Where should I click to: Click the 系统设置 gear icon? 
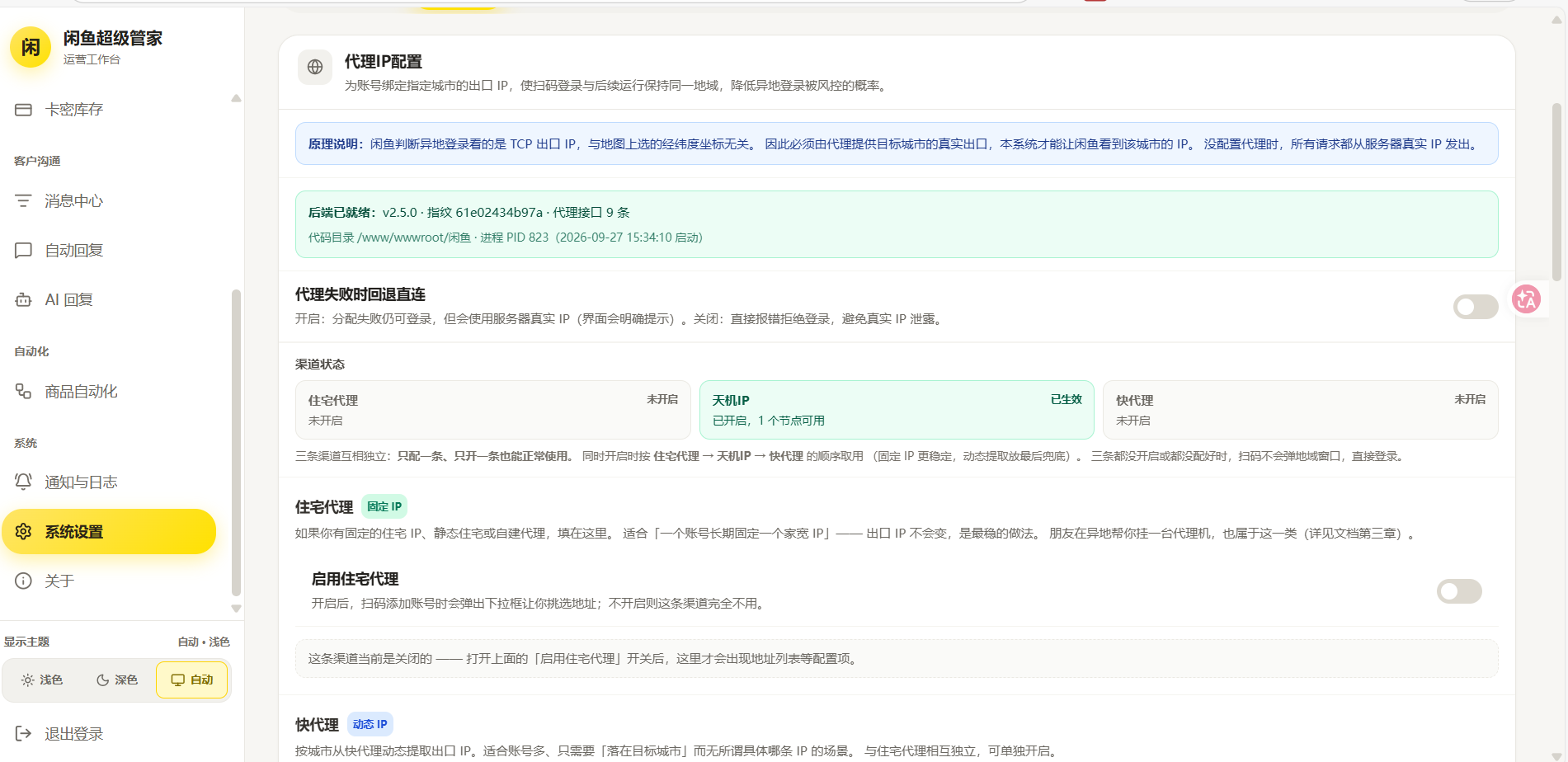(23, 532)
